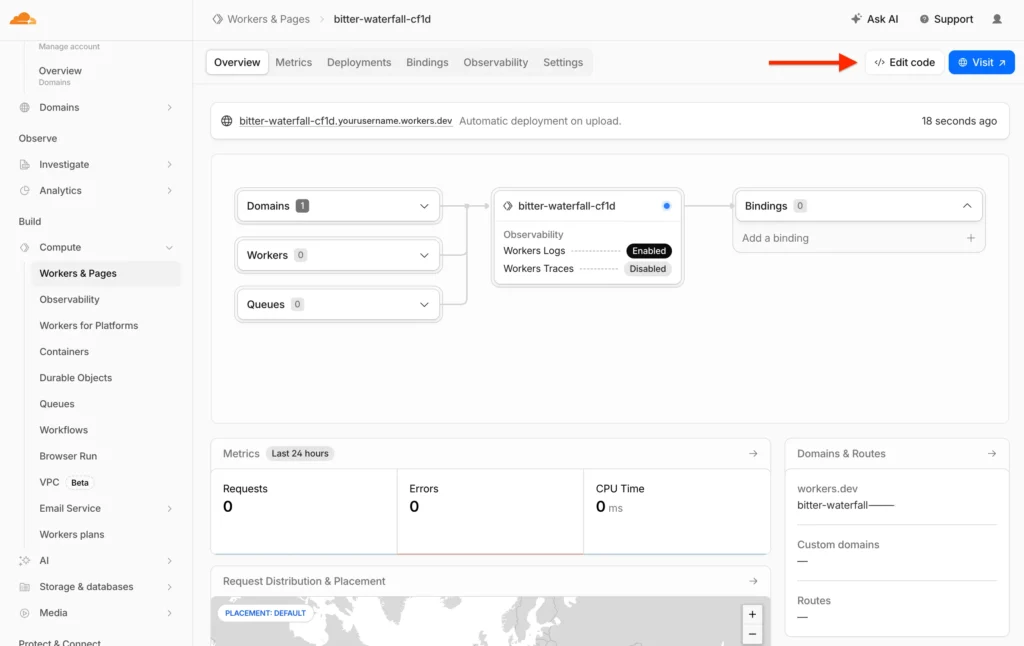The image size is (1024, 646).
Task: Click the blue Visit button
Action: [982, 62]
